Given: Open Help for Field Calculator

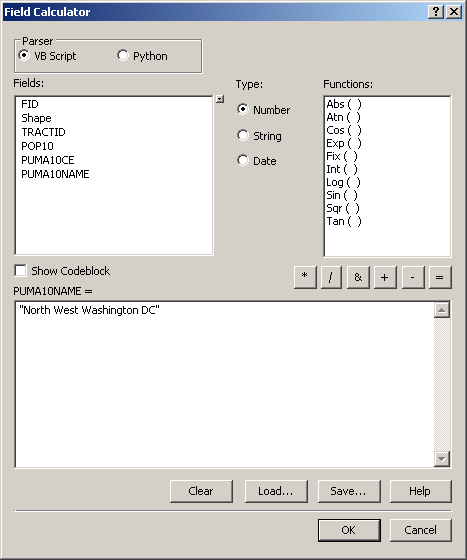Looking at the screenshot, I should coord(420,491).
